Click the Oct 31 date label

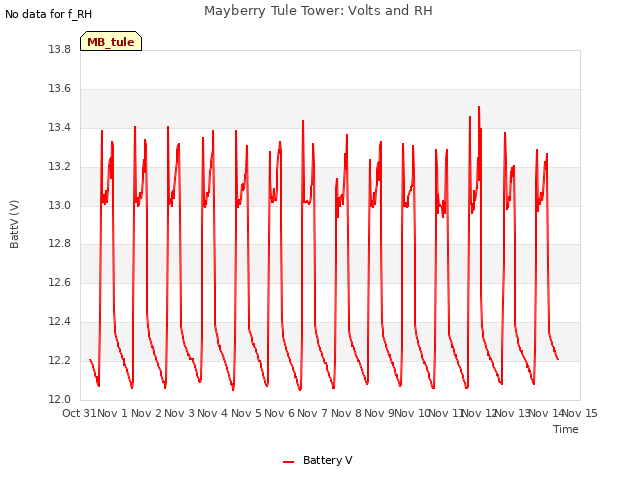point(79,413)
